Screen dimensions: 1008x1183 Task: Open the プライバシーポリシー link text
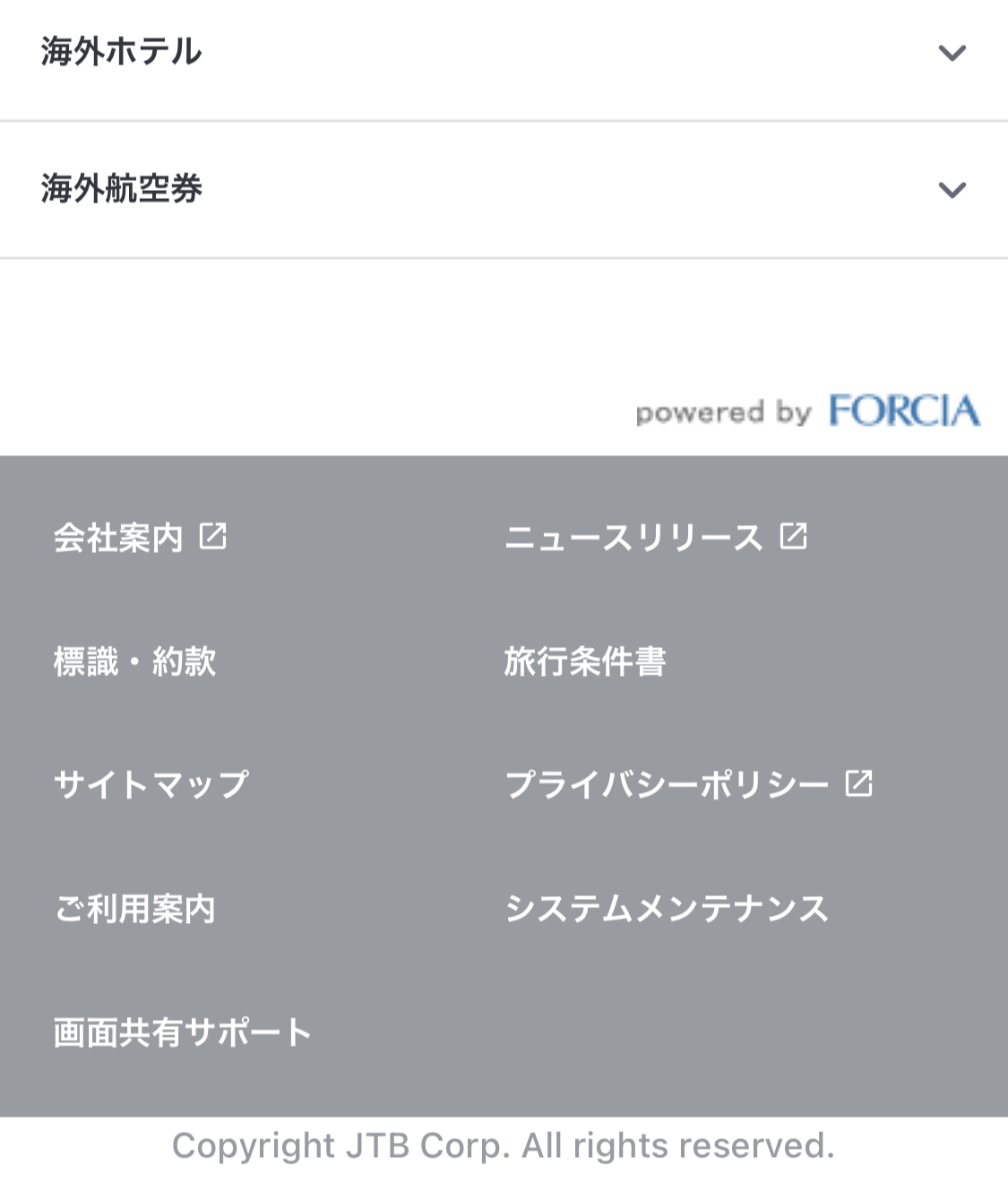(667, 785)
